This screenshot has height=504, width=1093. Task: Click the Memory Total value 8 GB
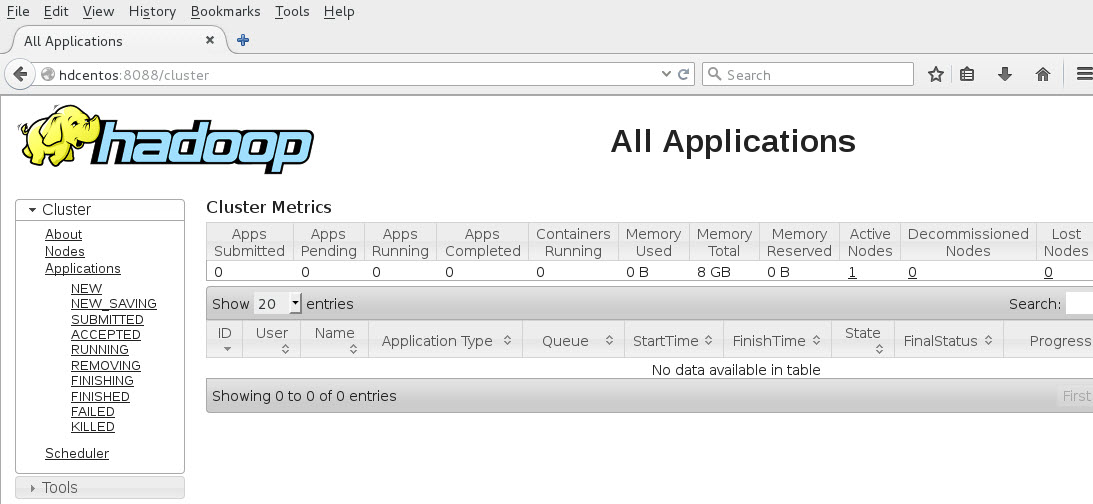pyautogui.click(x=714, y=272)
